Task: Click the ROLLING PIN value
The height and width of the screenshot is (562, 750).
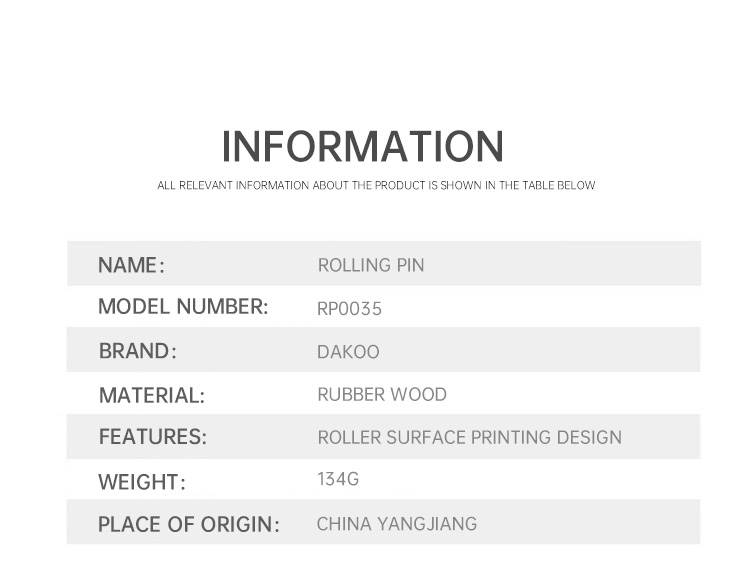Action: [371, 265]
